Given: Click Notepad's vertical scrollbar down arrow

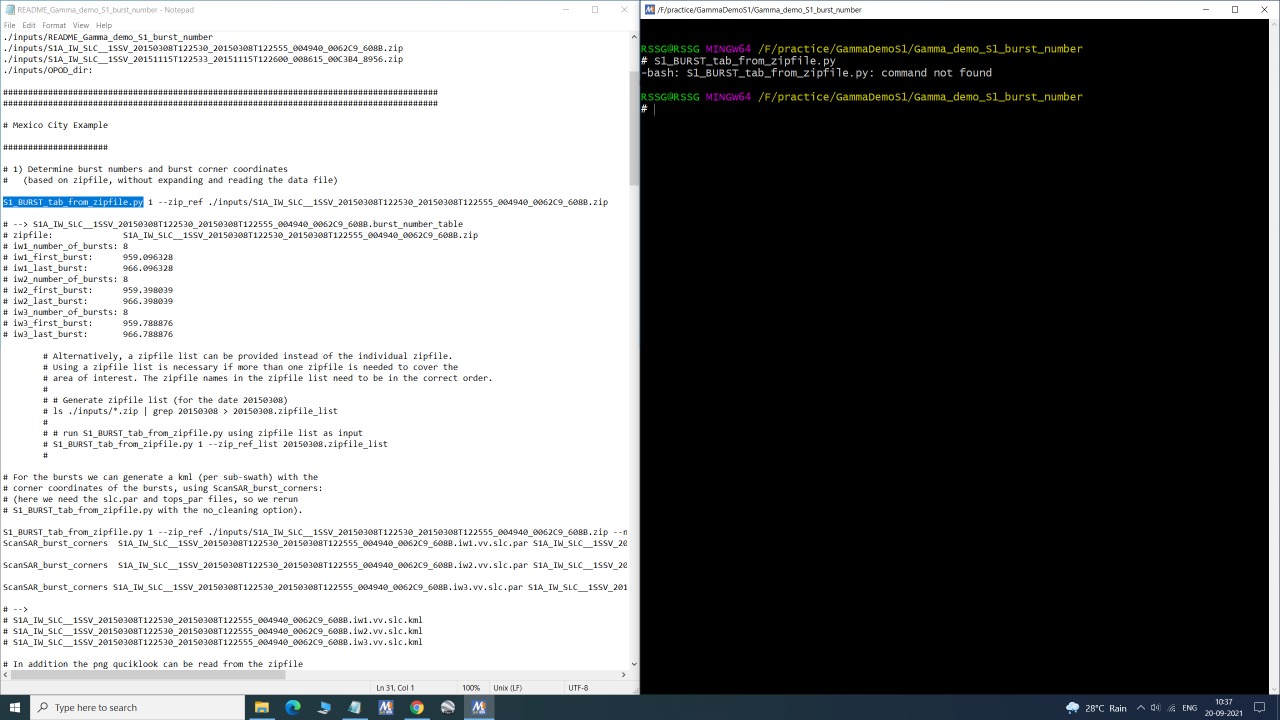Looking at the screenshot, I should [x=634, y=664].
